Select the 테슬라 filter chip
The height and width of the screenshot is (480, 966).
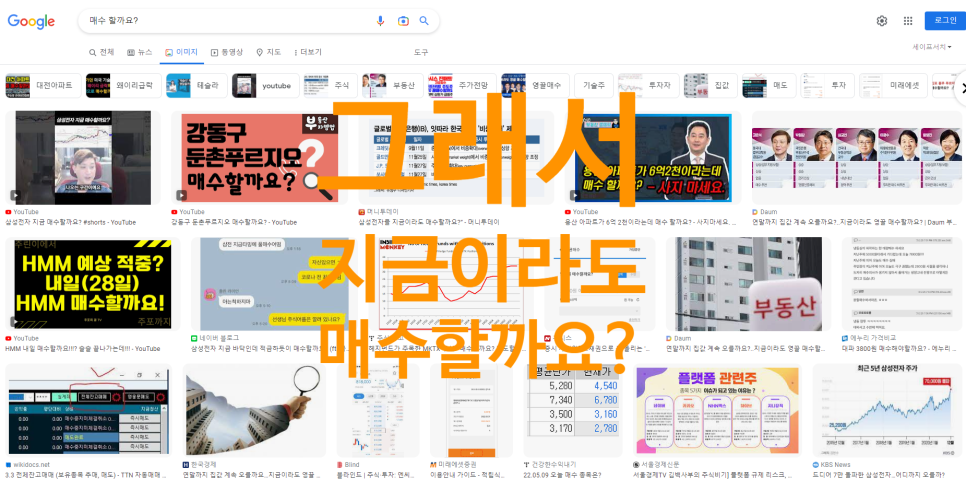tap(197, 86)
